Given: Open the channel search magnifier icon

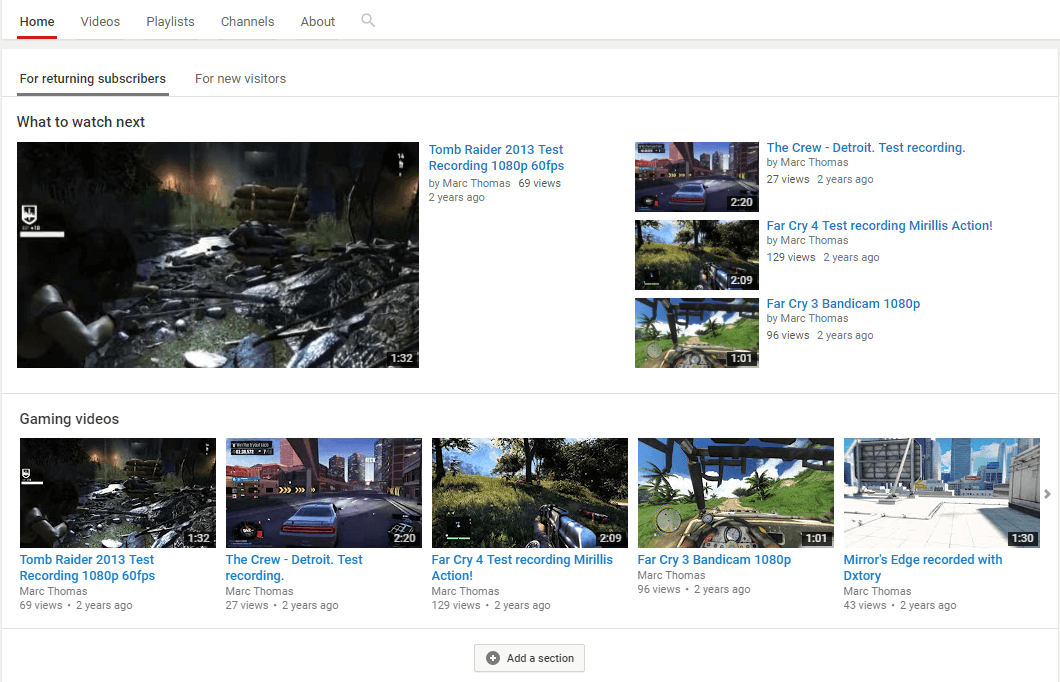Looking at the screenshot, I should [368, 20].
